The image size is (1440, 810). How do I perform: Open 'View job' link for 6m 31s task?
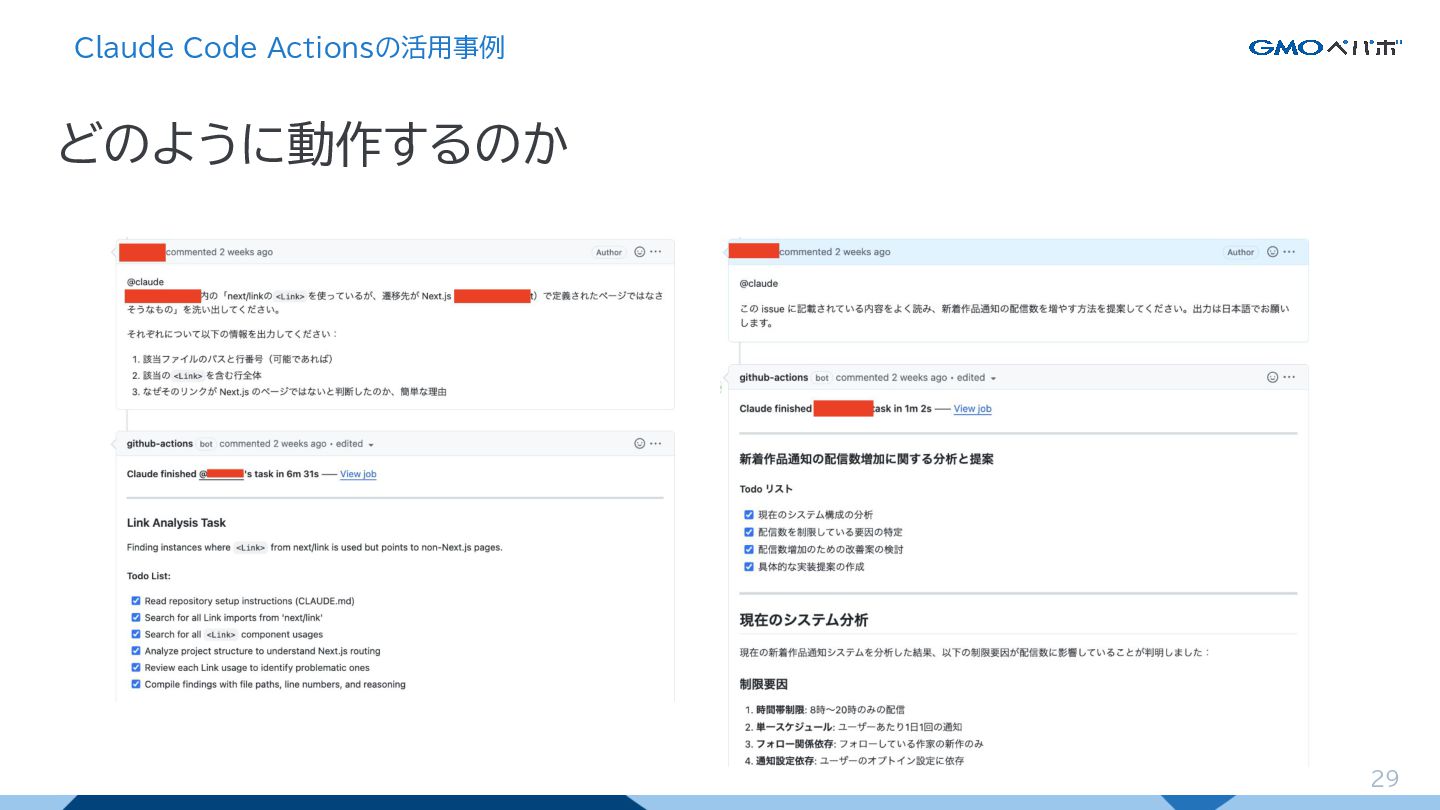[x=358, y=474]
